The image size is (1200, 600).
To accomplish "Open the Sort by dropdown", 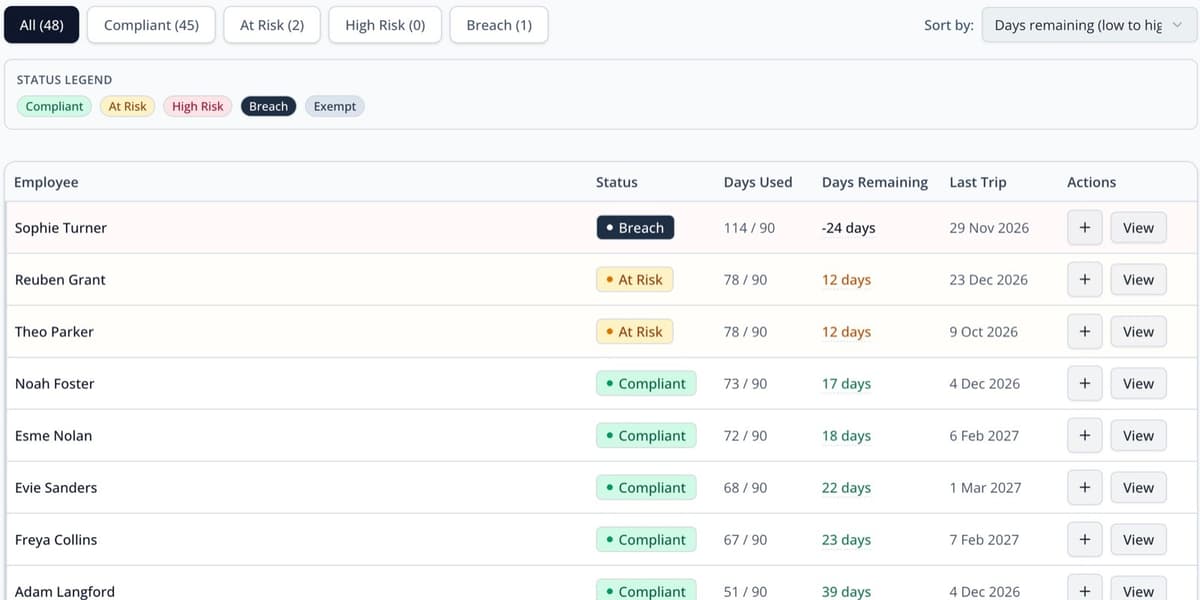I will tap(1089, 25).
